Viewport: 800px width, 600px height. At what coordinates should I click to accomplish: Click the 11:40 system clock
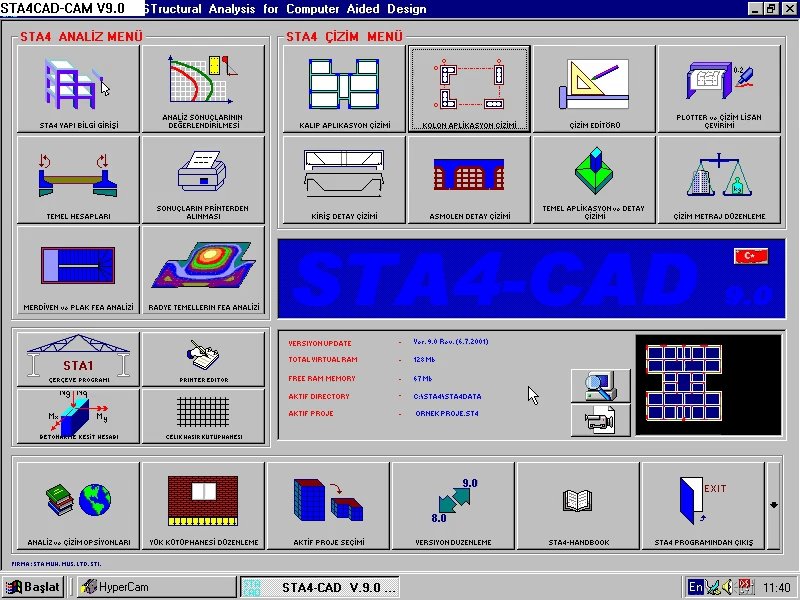777,587
